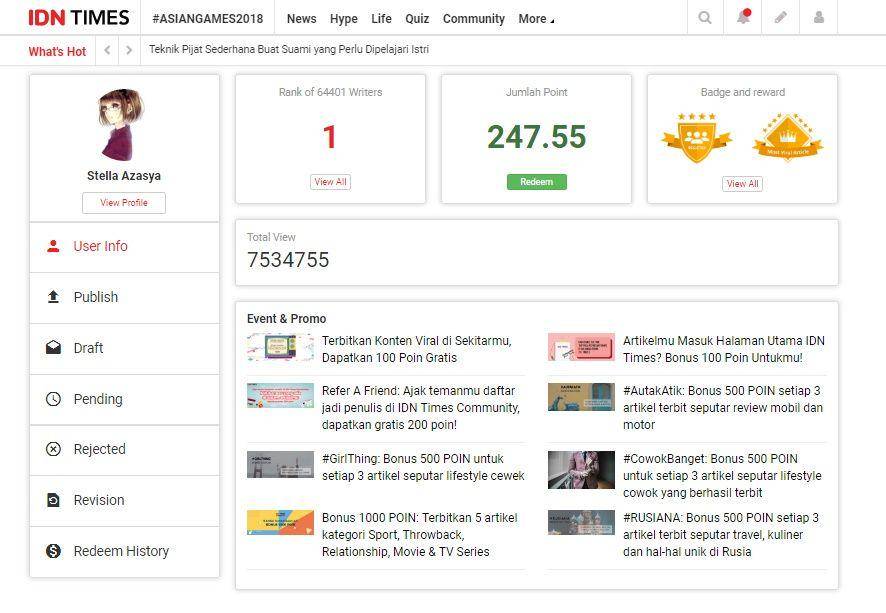Click the Stella Azasya name
The image size is (886, 613).
click(x=124, y=176)
